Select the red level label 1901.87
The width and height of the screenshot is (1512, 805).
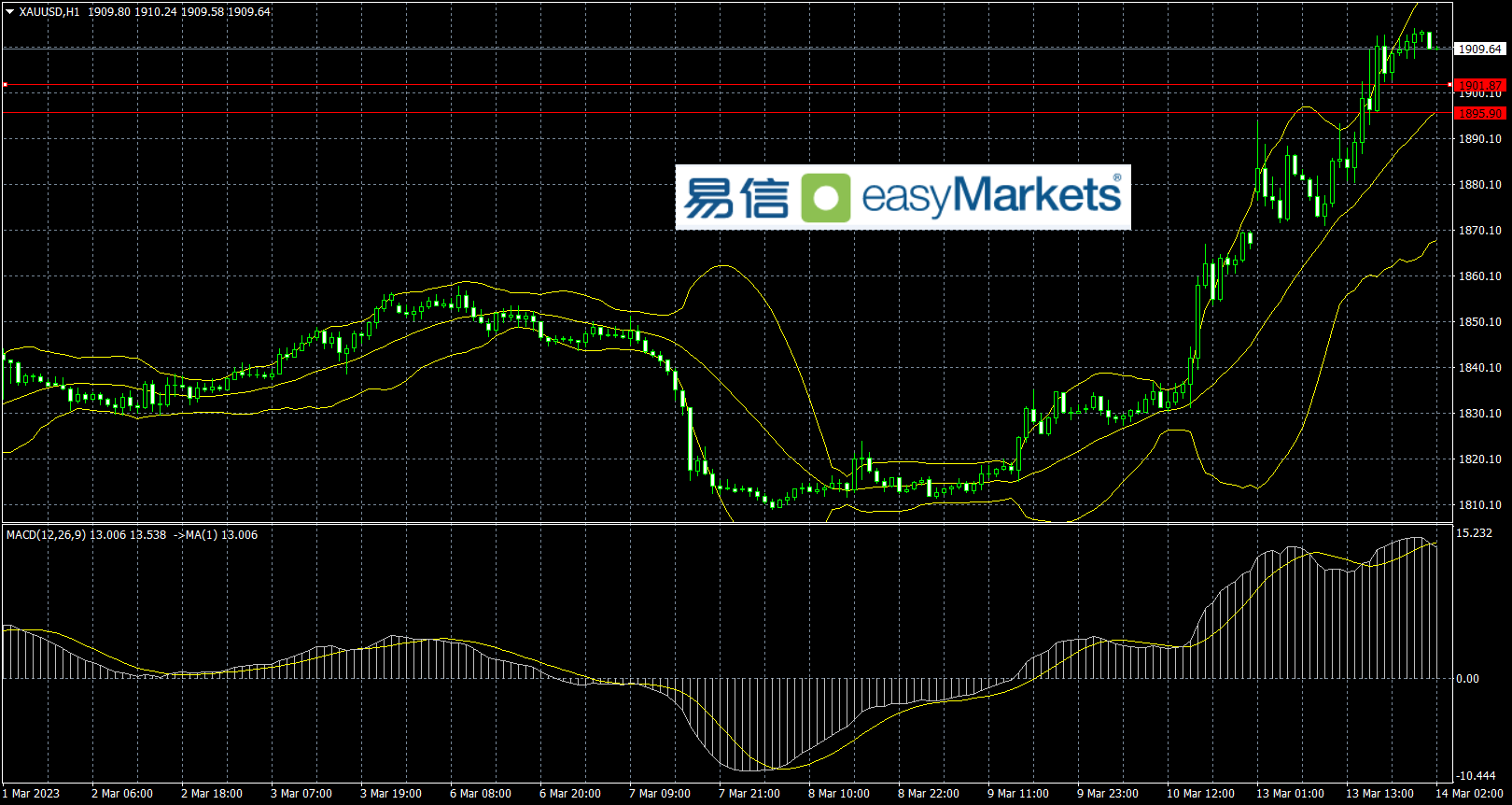point(1479,85)
